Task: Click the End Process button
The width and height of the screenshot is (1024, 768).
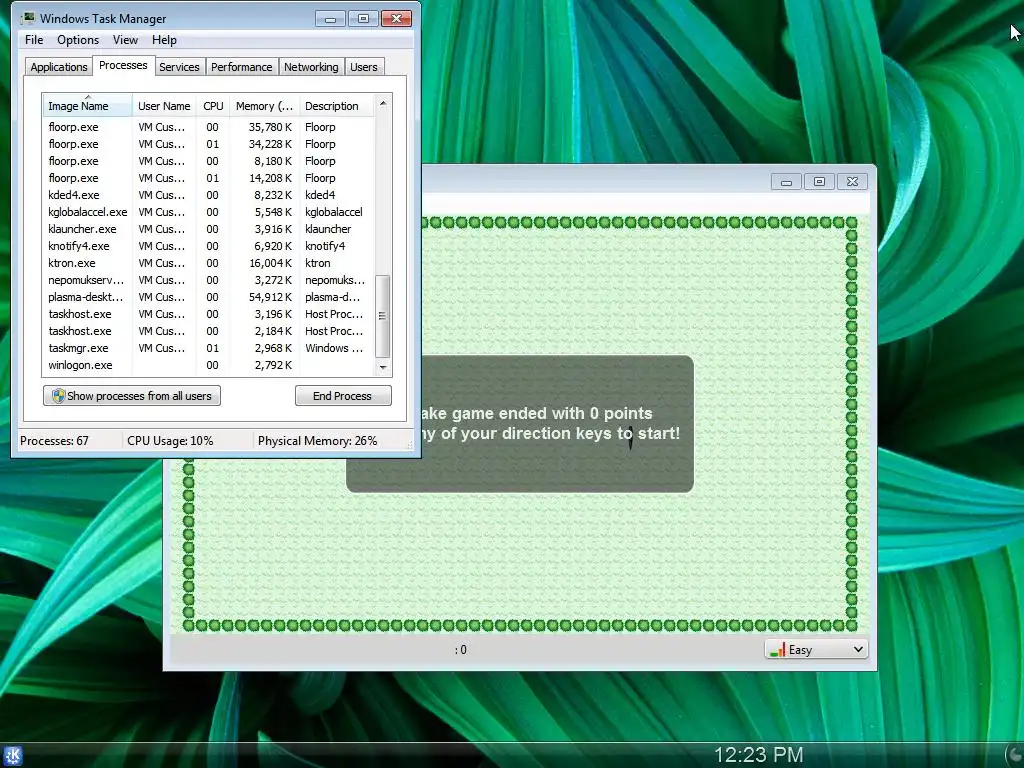Action: point(343,396)
